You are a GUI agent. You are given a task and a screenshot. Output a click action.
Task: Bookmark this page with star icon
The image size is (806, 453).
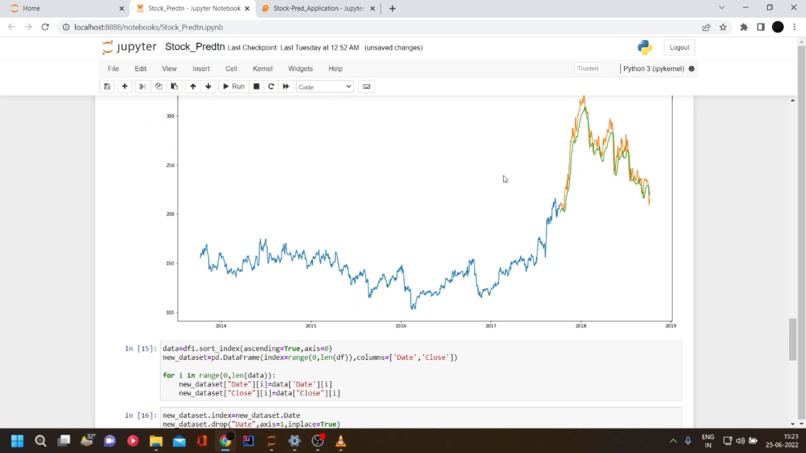pos(723,27)
